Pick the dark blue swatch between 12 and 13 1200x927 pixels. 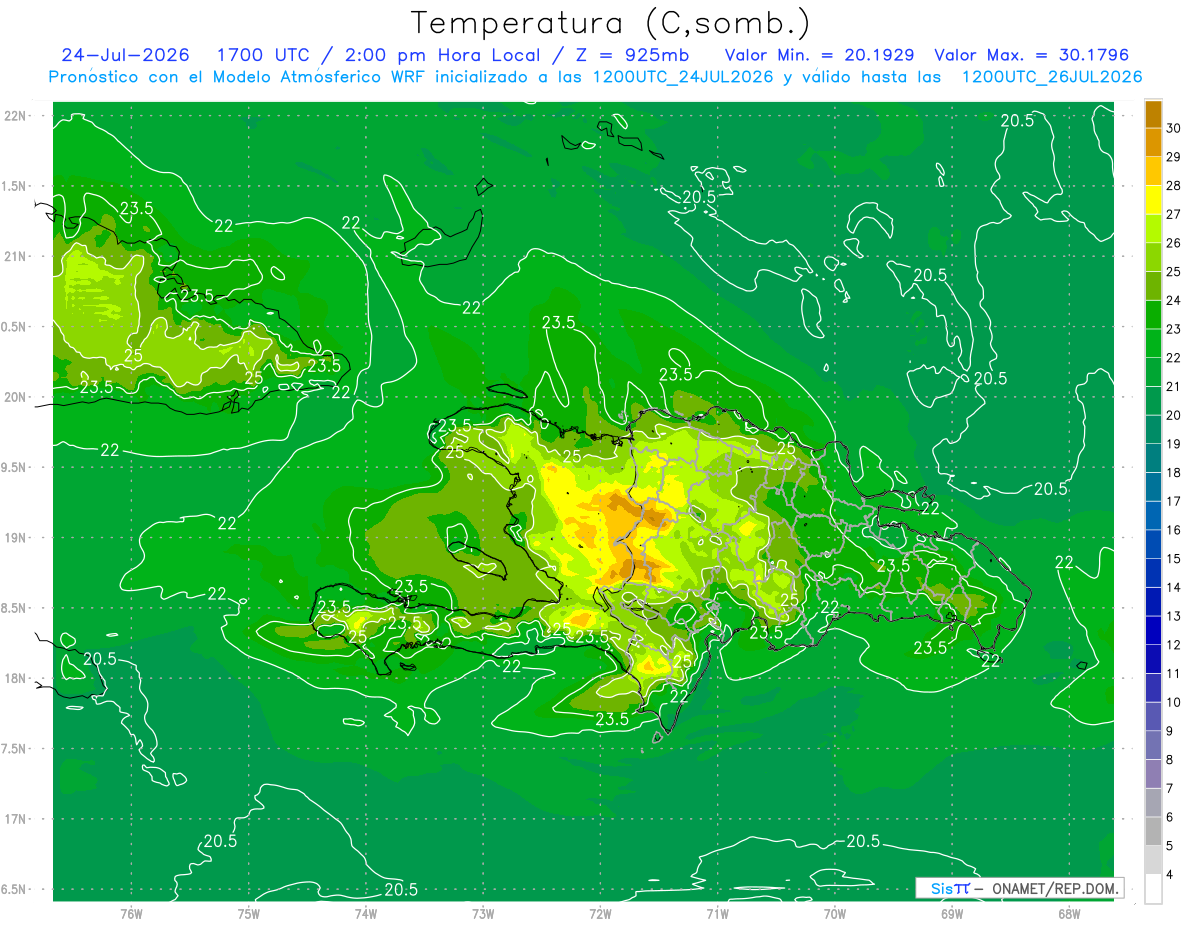[x=1153, y=630]
